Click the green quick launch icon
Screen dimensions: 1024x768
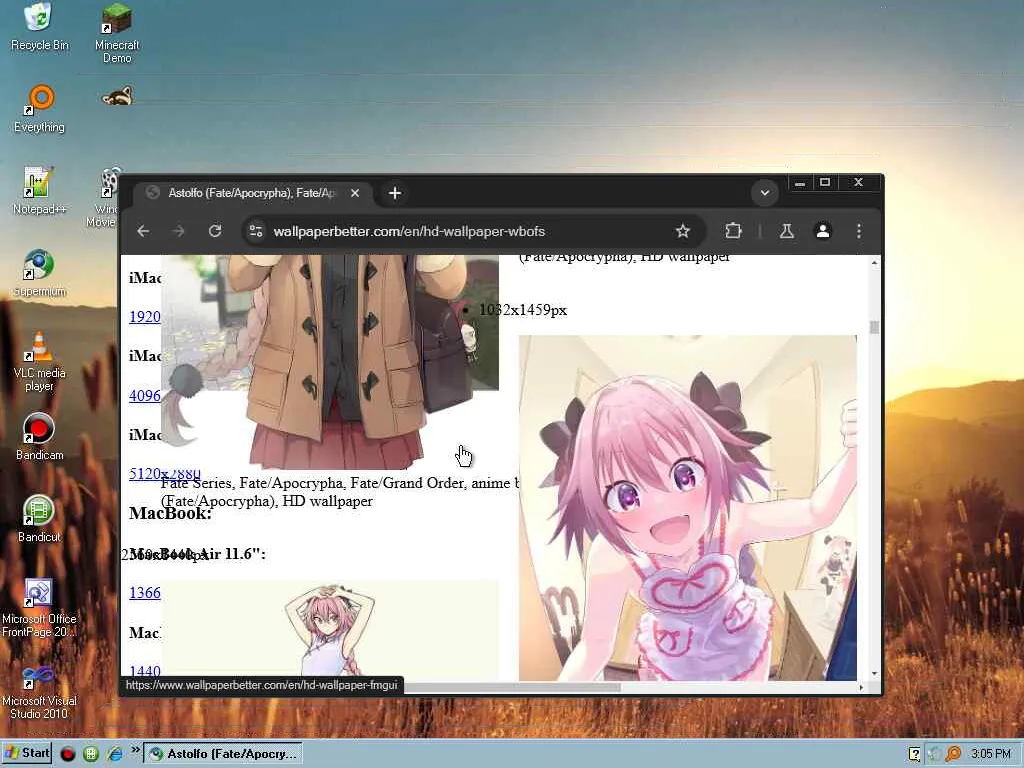[91, 754]
